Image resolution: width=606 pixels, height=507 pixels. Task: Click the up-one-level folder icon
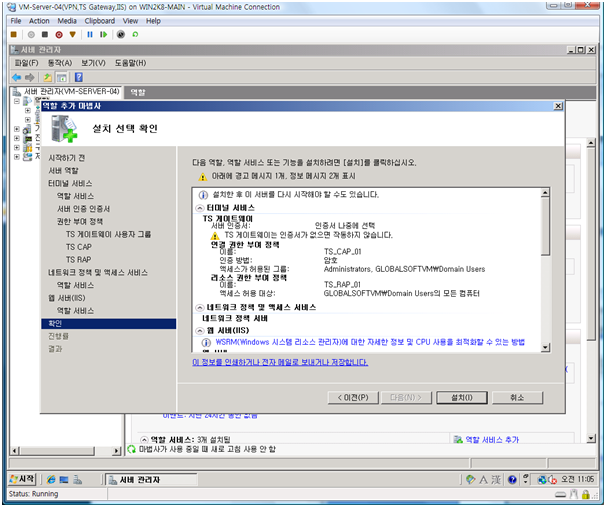[x=48, y=78]
